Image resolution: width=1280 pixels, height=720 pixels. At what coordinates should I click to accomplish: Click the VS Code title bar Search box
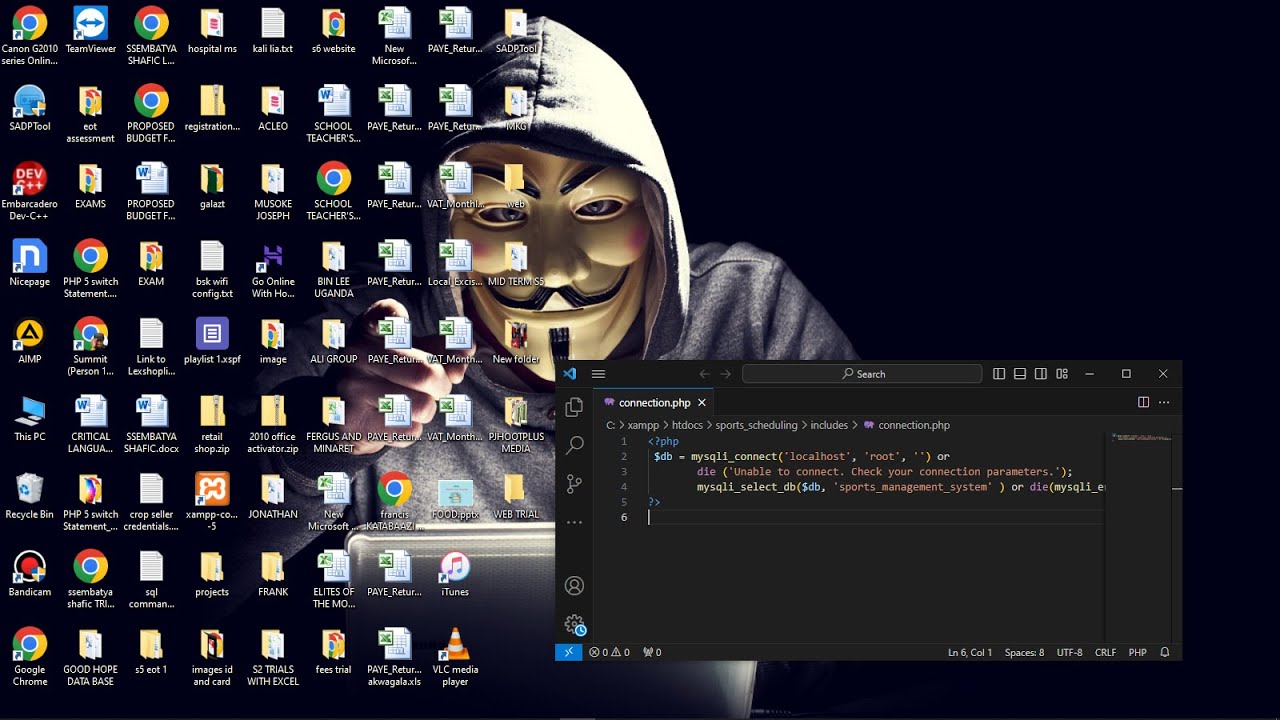point(862,374)
